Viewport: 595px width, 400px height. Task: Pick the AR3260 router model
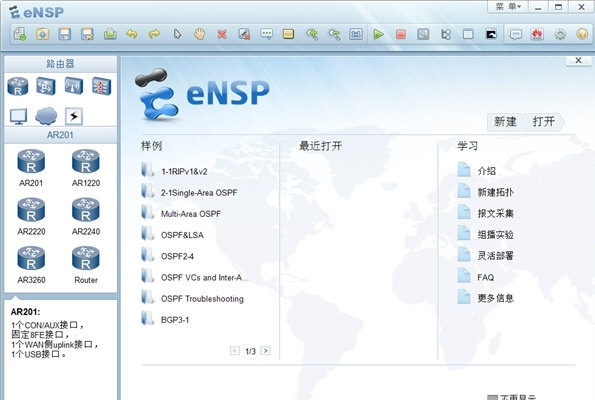[31, 265]
